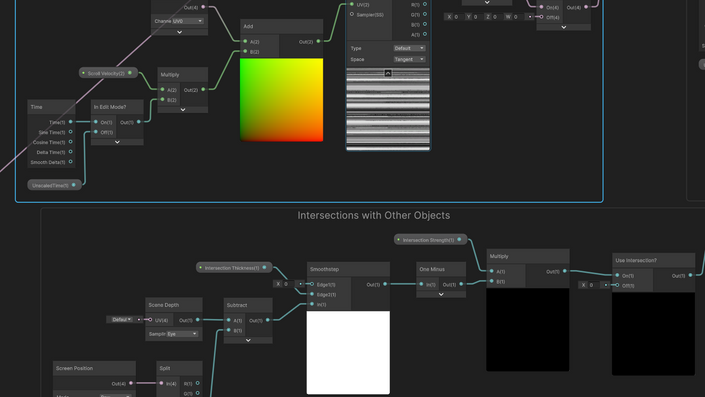Click the Smoothstep node's Out(1) port
The width and height of the screenshot is (705, 397).
tap(385, 284)
